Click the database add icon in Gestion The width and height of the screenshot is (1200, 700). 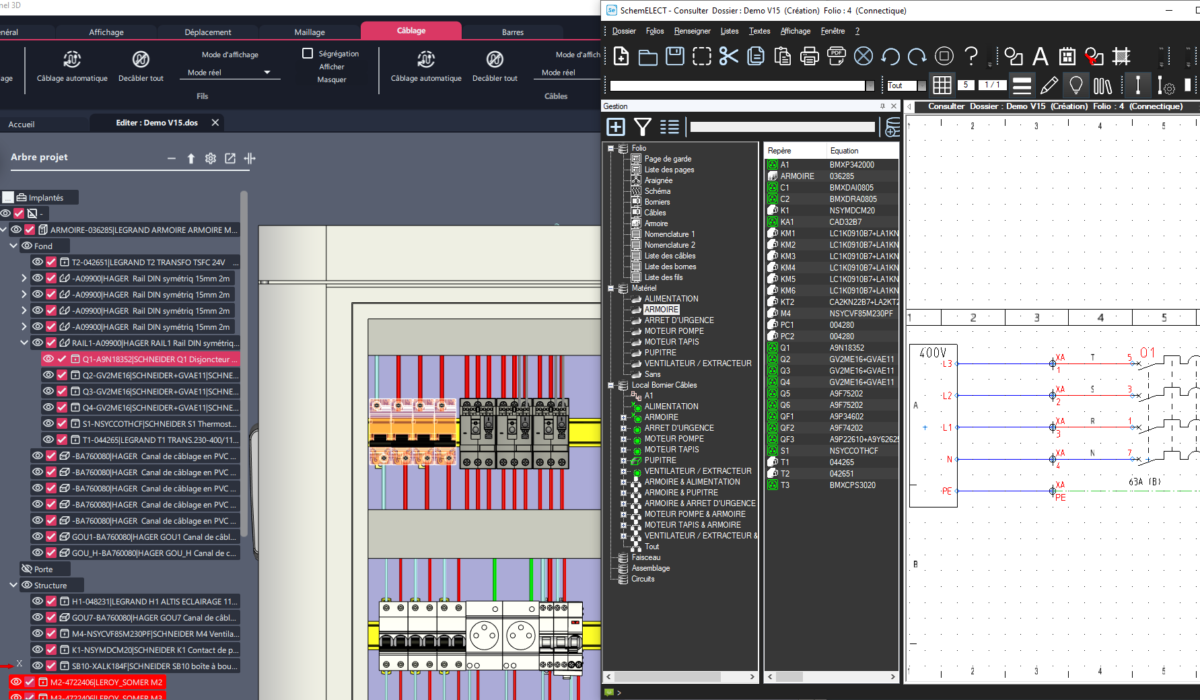(891, 126)
